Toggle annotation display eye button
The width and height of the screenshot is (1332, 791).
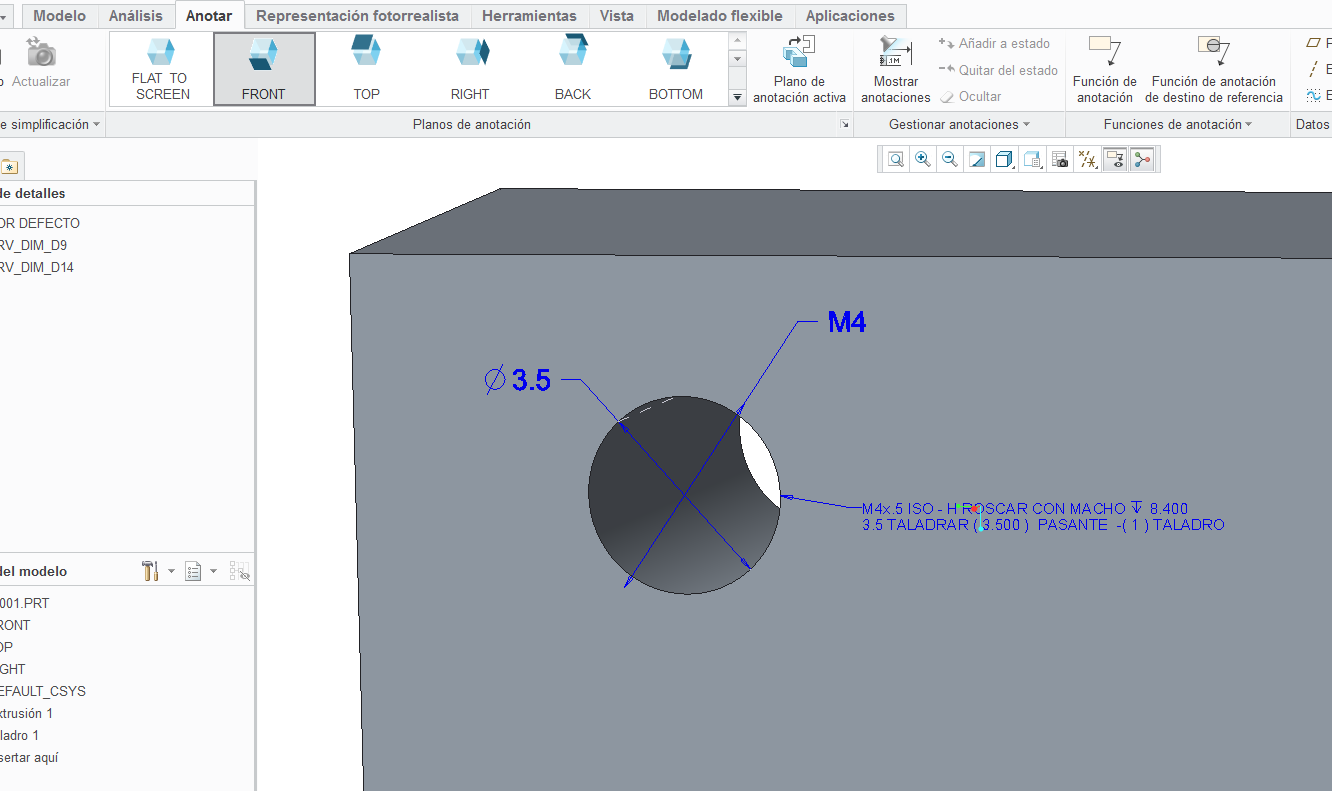tap(1115, 159)
